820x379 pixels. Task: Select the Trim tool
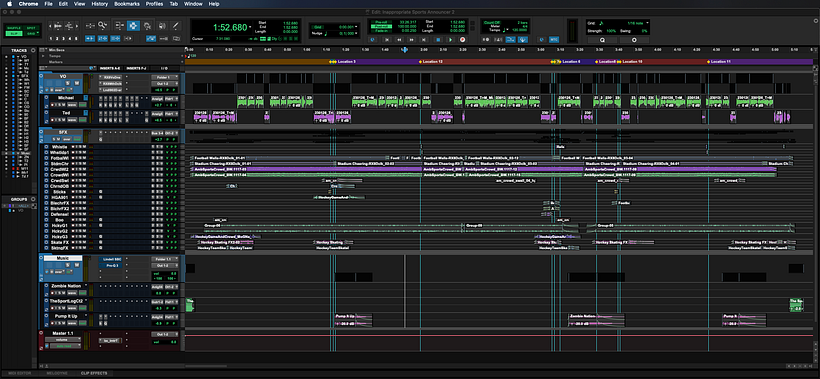click(x=120, y=26)
